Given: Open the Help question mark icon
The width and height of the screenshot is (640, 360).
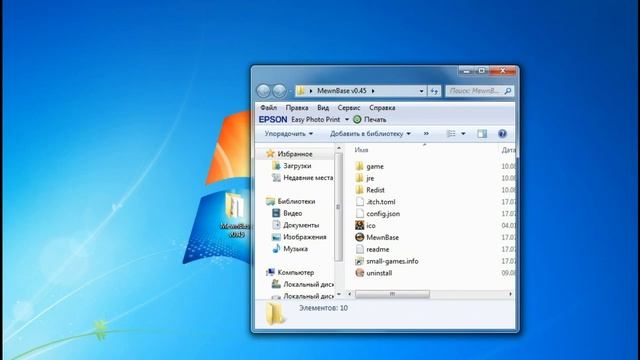Looking at the screenshot, I should (502, 133).
